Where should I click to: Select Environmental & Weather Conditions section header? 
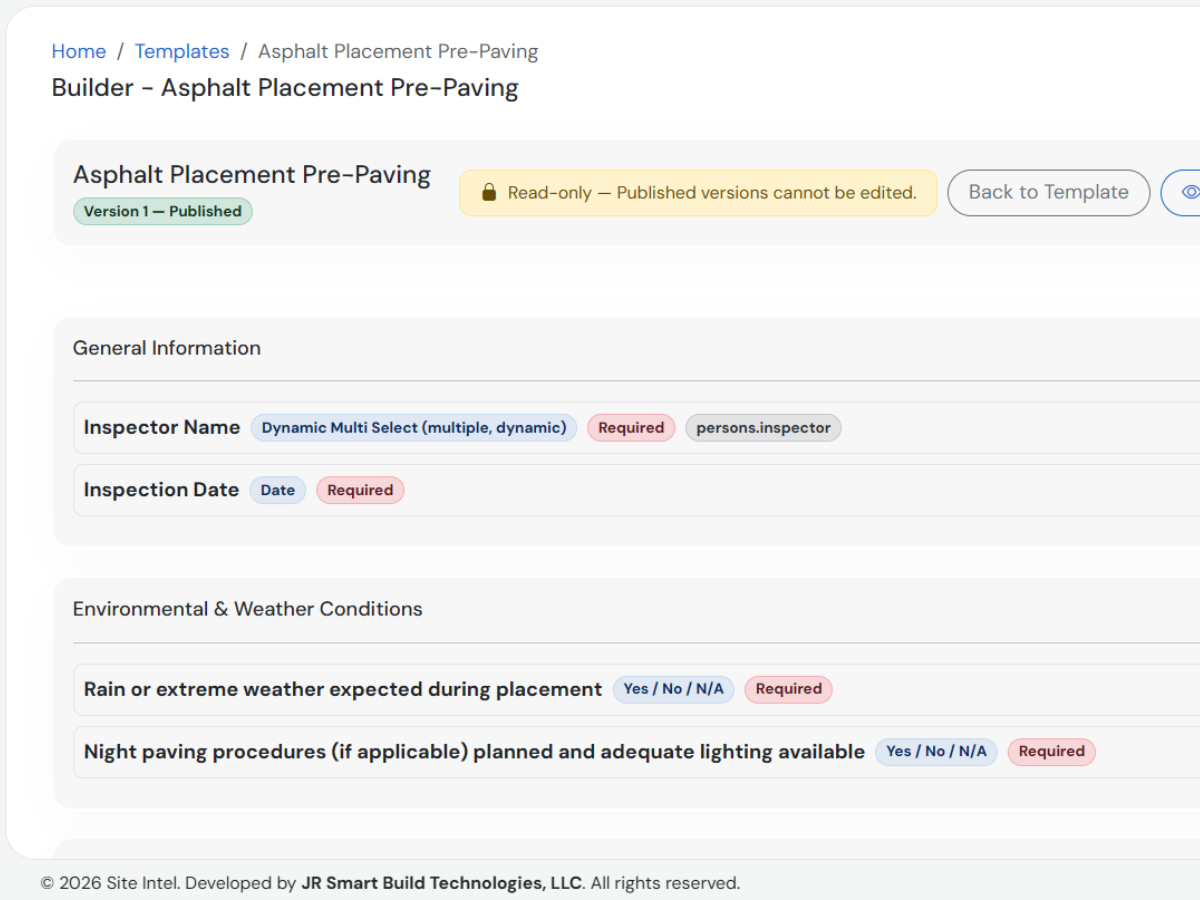tap(248, 609)
